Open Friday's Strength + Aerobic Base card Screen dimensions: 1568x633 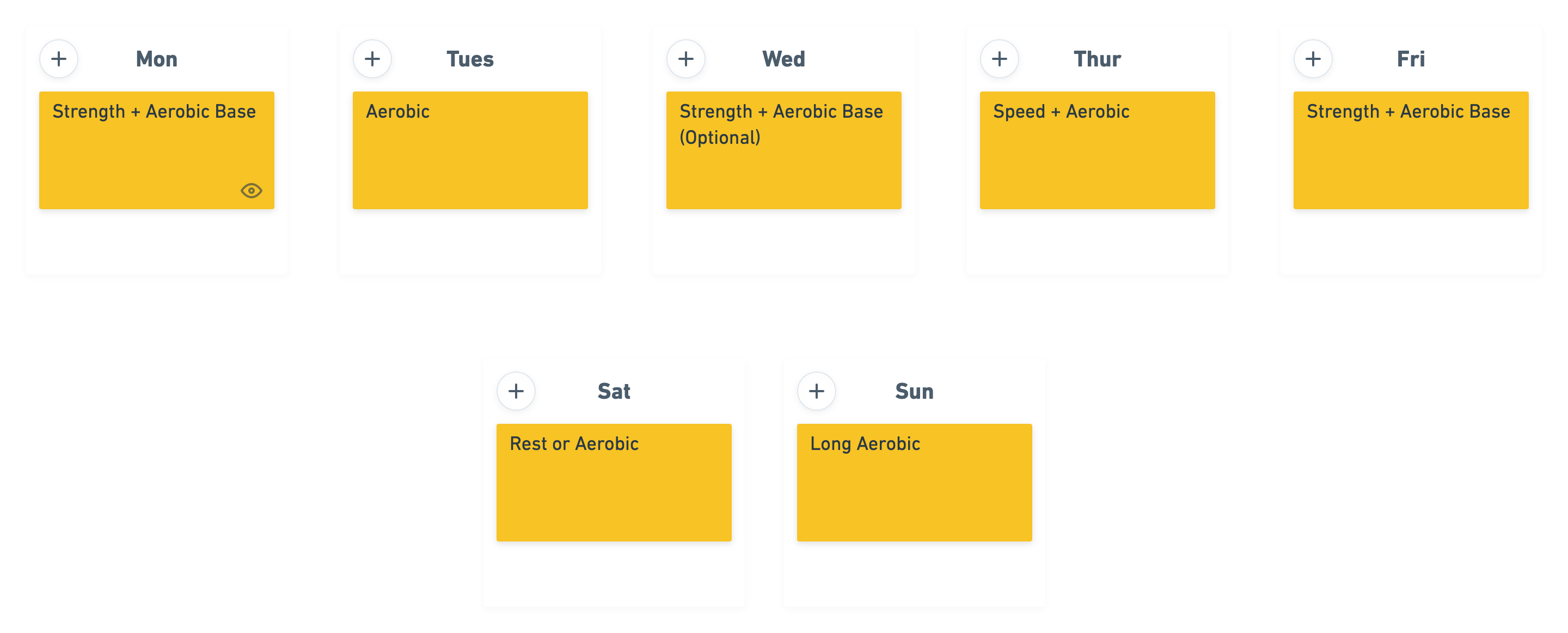1410,150
